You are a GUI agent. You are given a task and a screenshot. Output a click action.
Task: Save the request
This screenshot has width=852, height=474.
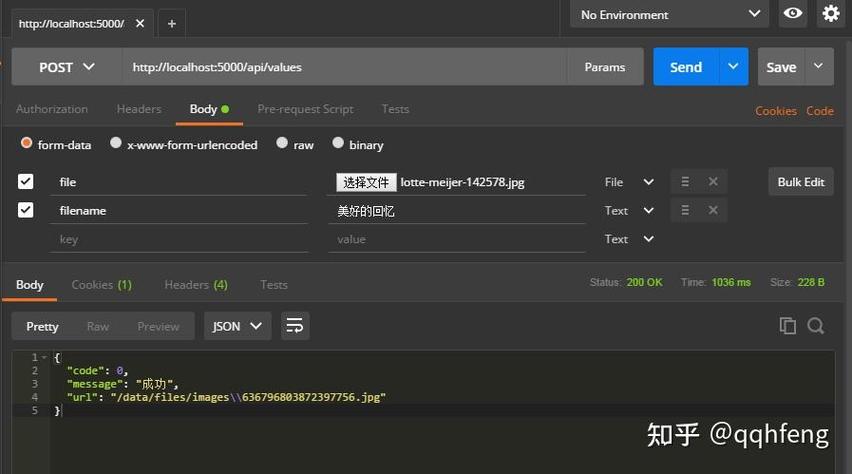pos(781,67)
